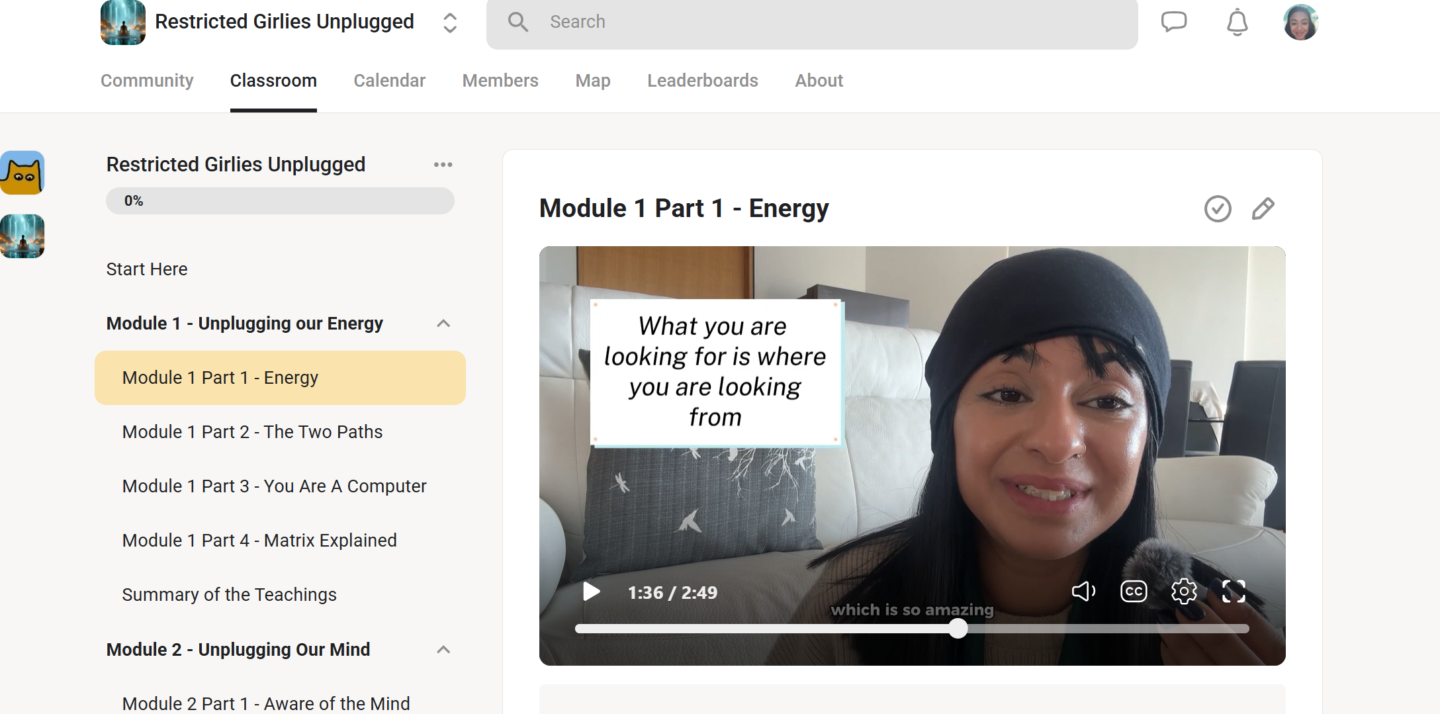Click the video playhead knob
The width and height of the screenshot is (1440, 714).
point(958,628)
